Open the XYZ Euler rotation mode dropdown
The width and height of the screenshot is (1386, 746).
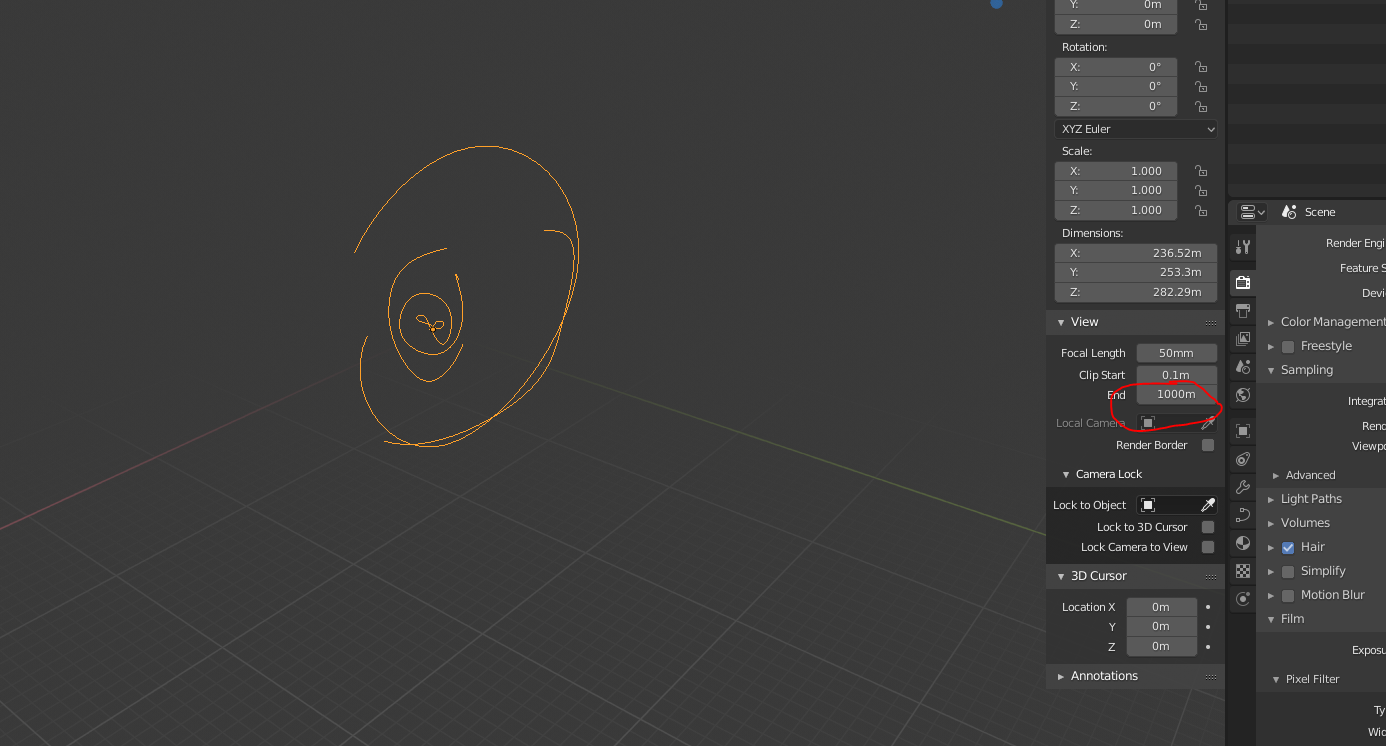1136,129
